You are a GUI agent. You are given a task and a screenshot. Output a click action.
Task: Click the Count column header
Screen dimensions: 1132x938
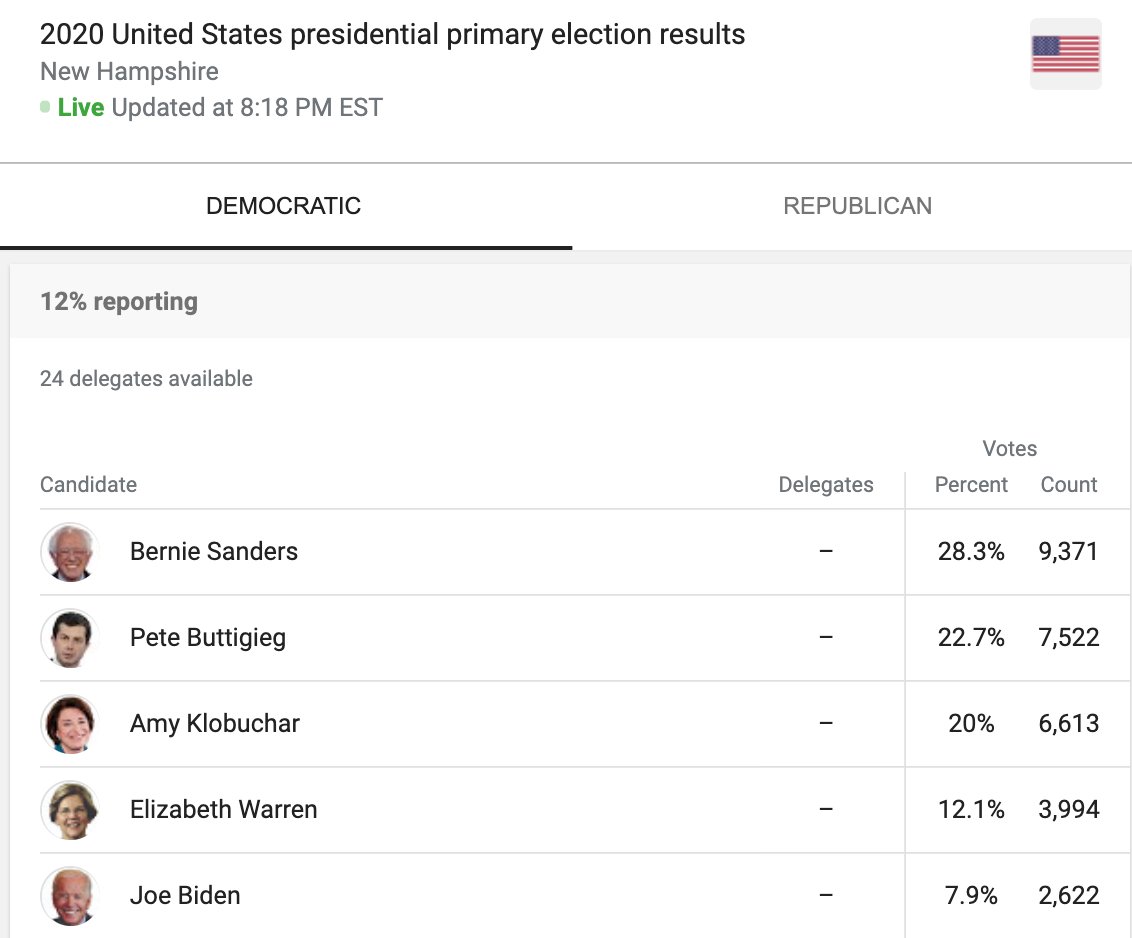1069,485
